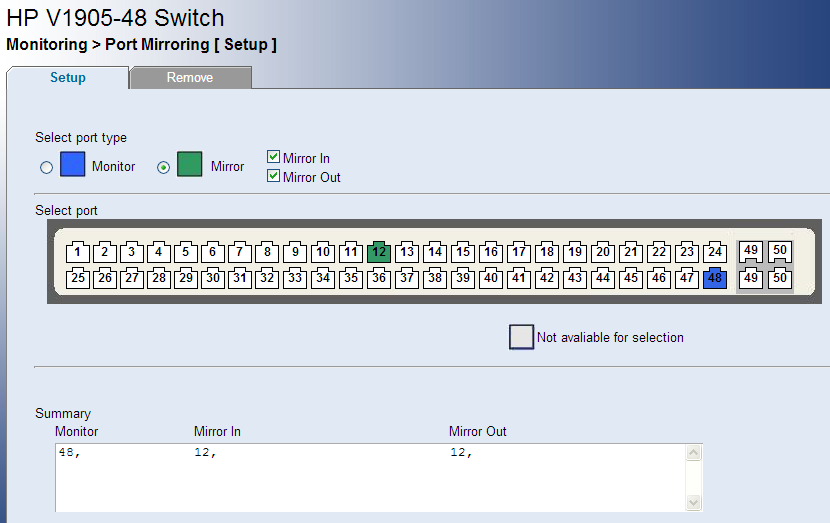The image size is (830, 523).
Task: Click the blue Monitor color swatch
Action: (73, 164)
